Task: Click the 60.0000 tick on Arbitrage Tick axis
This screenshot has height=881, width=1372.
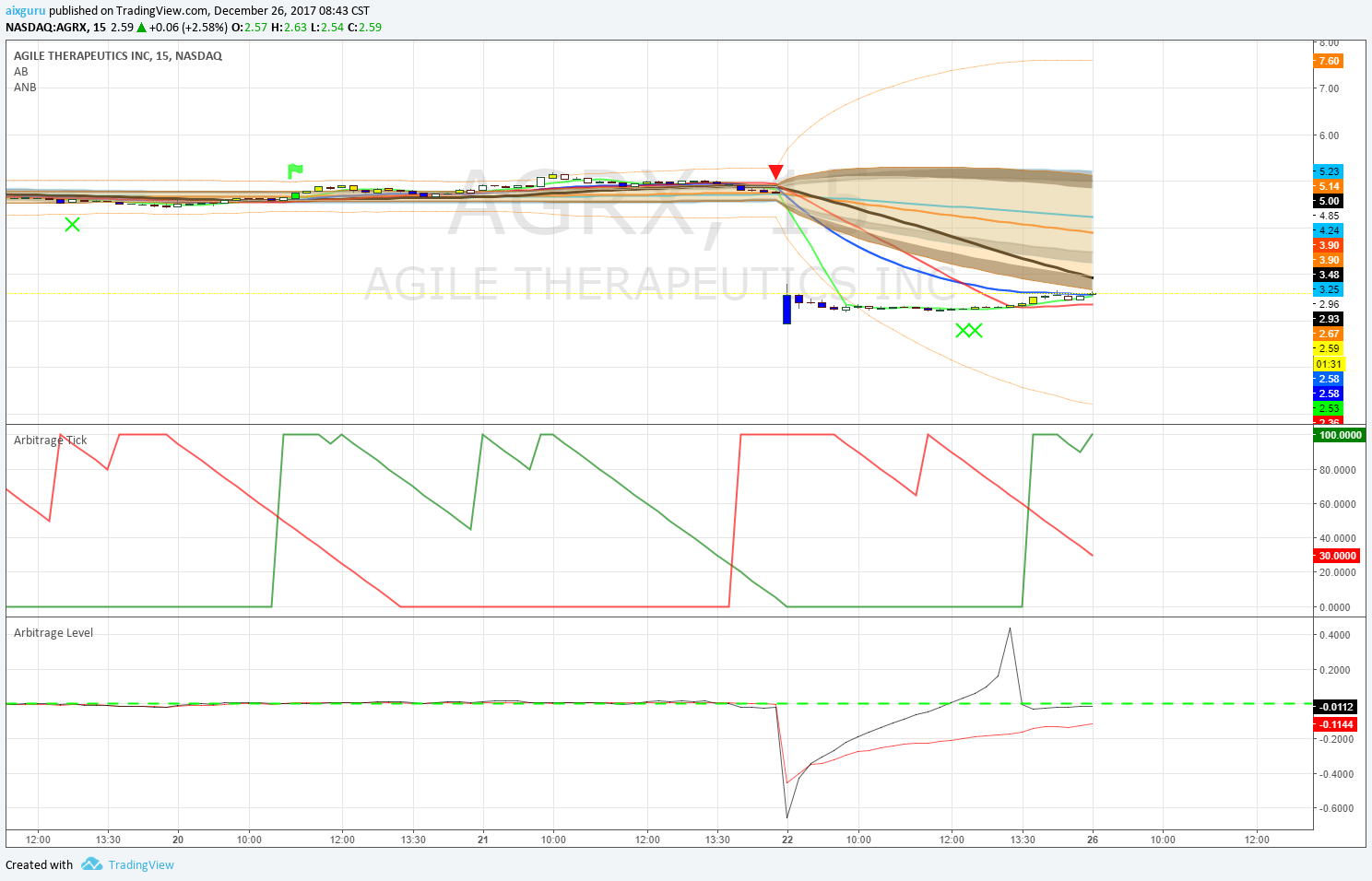Action: click(x=1336, y=504)
